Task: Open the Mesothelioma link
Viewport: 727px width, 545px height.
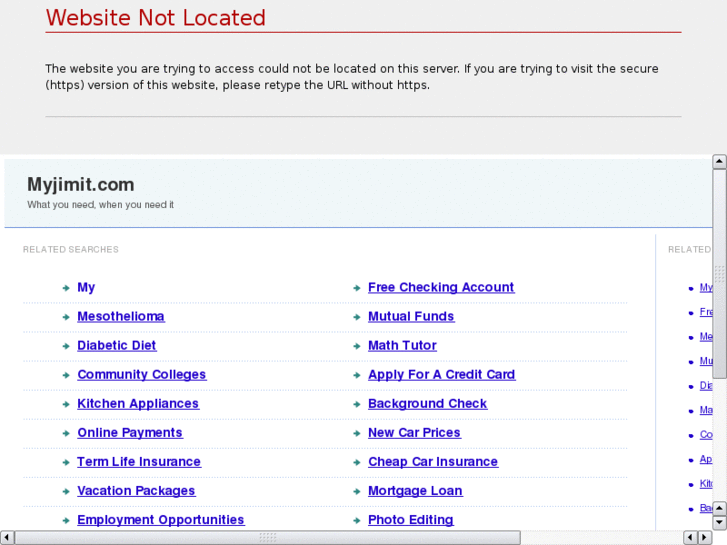Action: 121,316
